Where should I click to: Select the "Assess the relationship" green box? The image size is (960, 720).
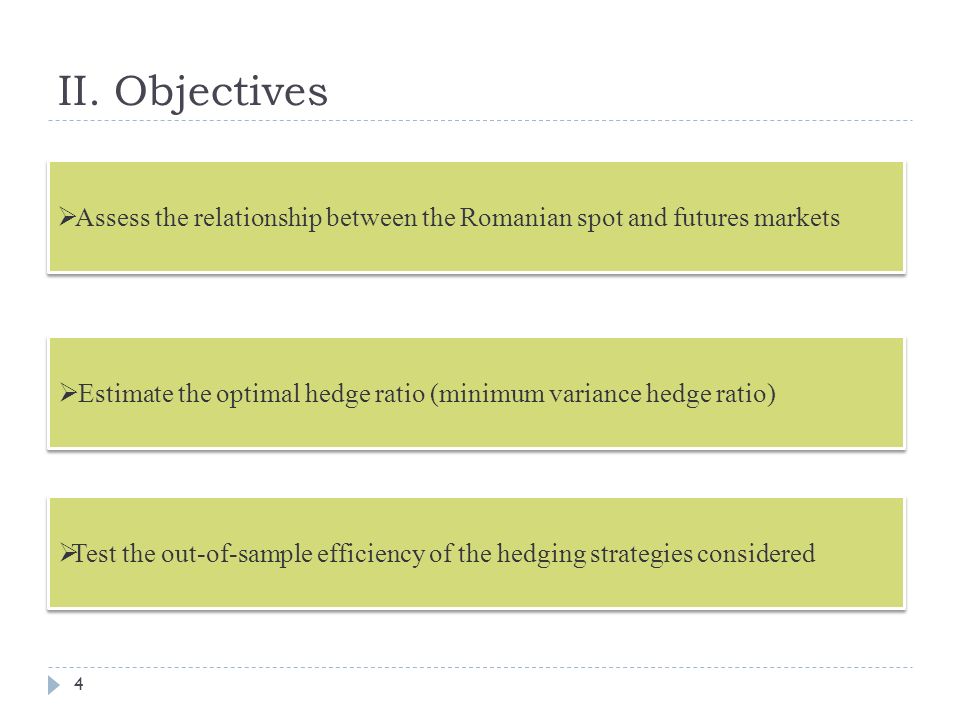[x=476, y=217]
